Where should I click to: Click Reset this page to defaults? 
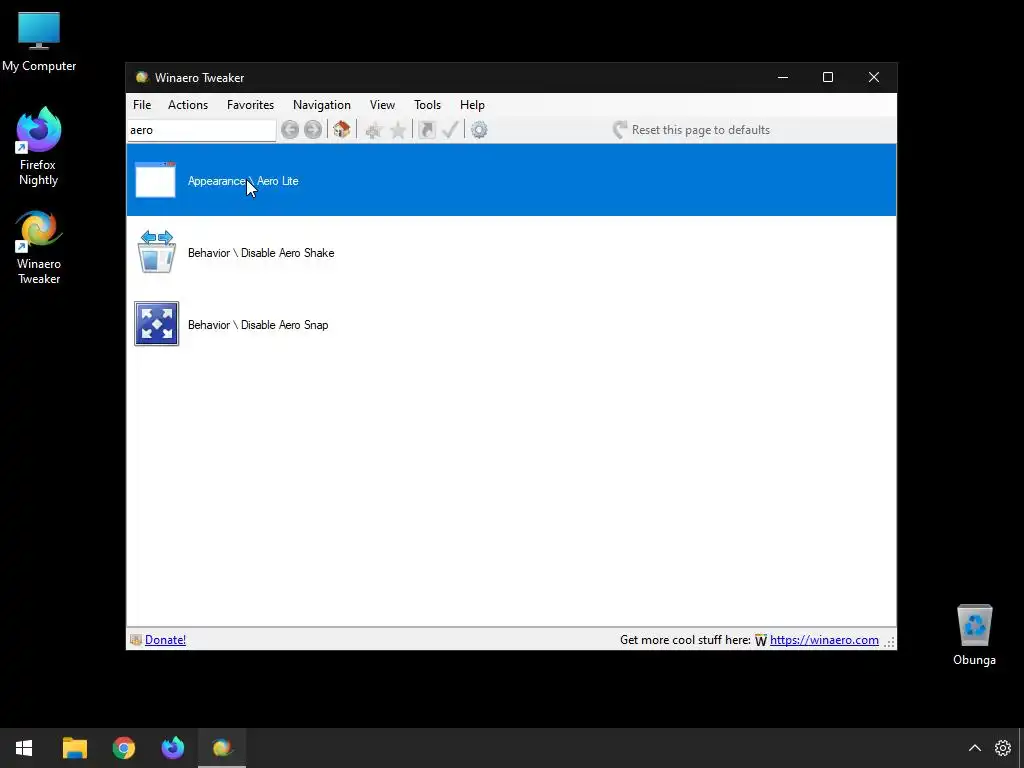click(x=691, y=129)
